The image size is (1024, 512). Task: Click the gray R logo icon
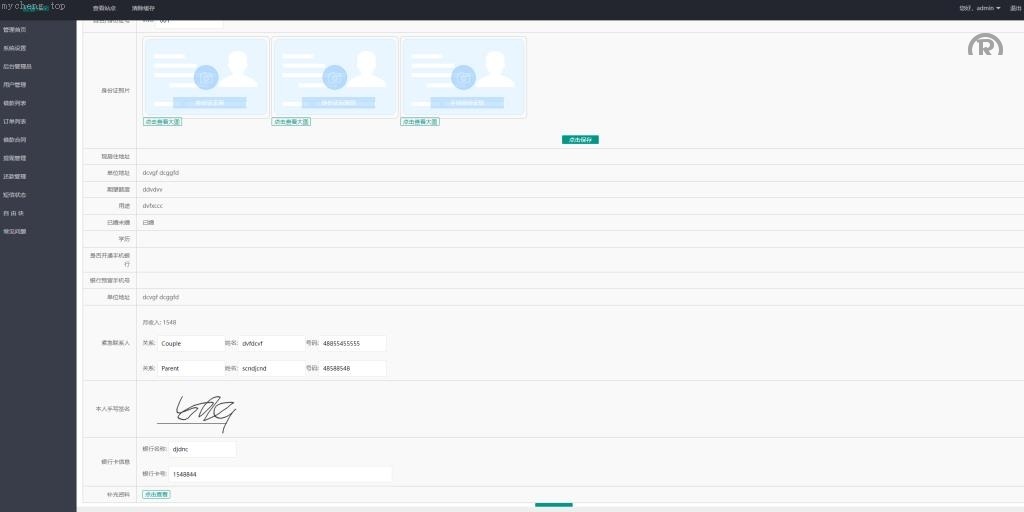985,44
